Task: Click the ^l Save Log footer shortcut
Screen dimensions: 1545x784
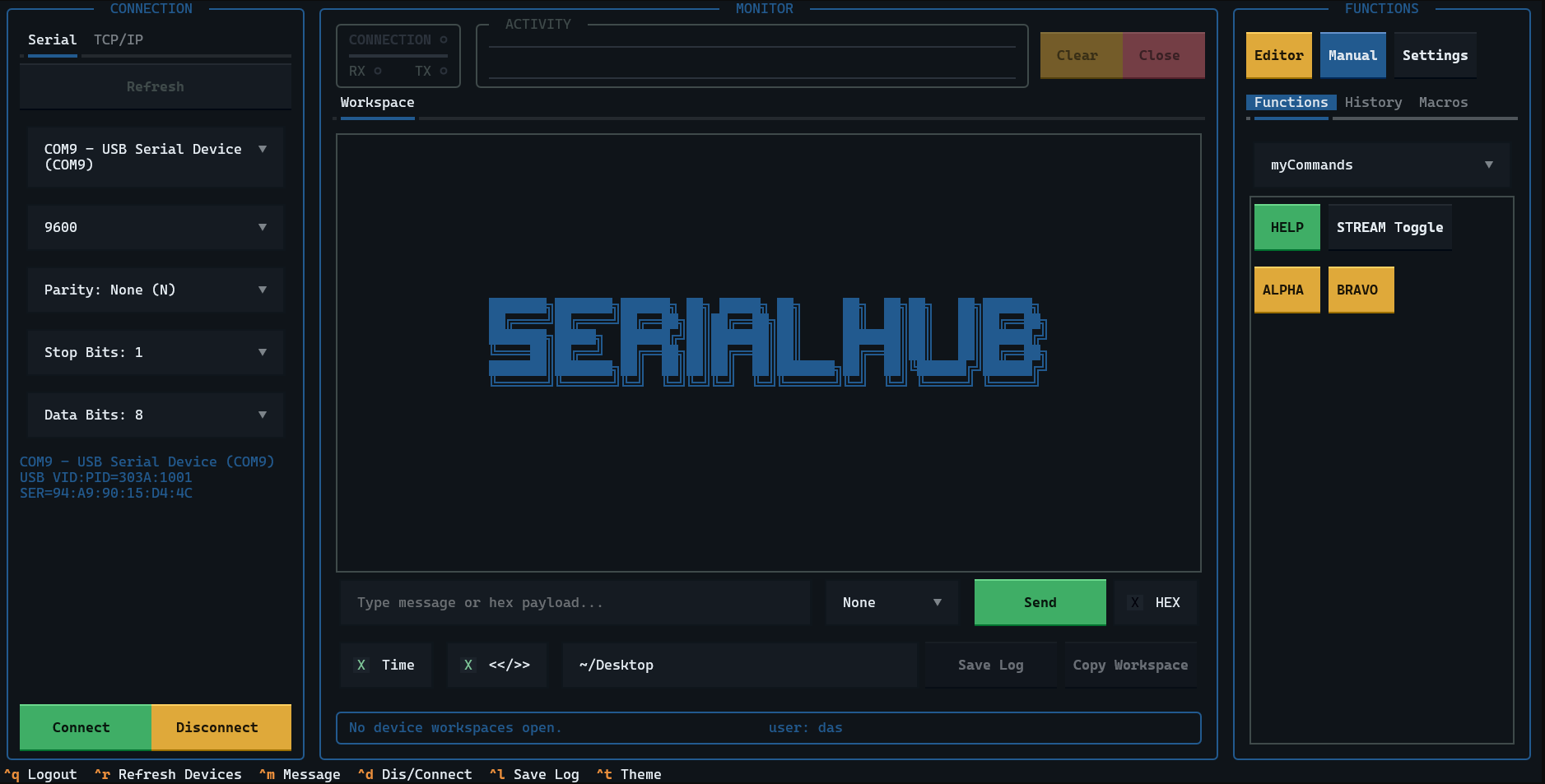Action: [534, 774]
